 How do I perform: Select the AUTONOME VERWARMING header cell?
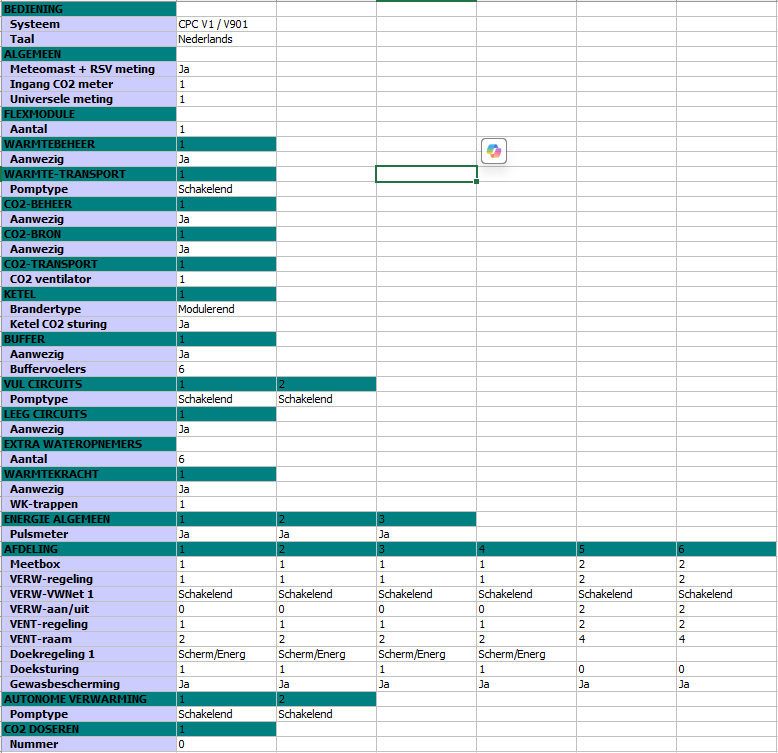pos(88,699)
